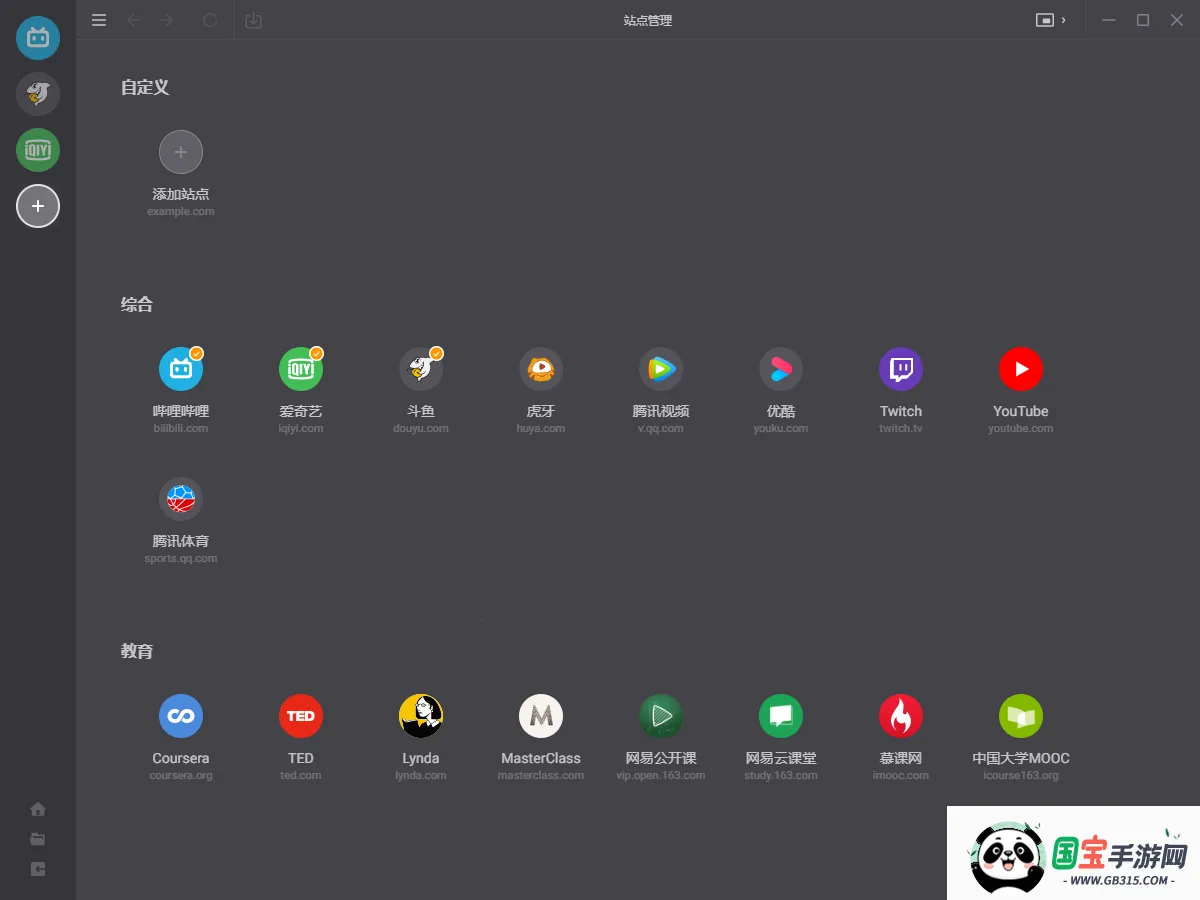
Task: Click the Bilibili shortcut in left sidebar
Action: [x=37, y=38]
